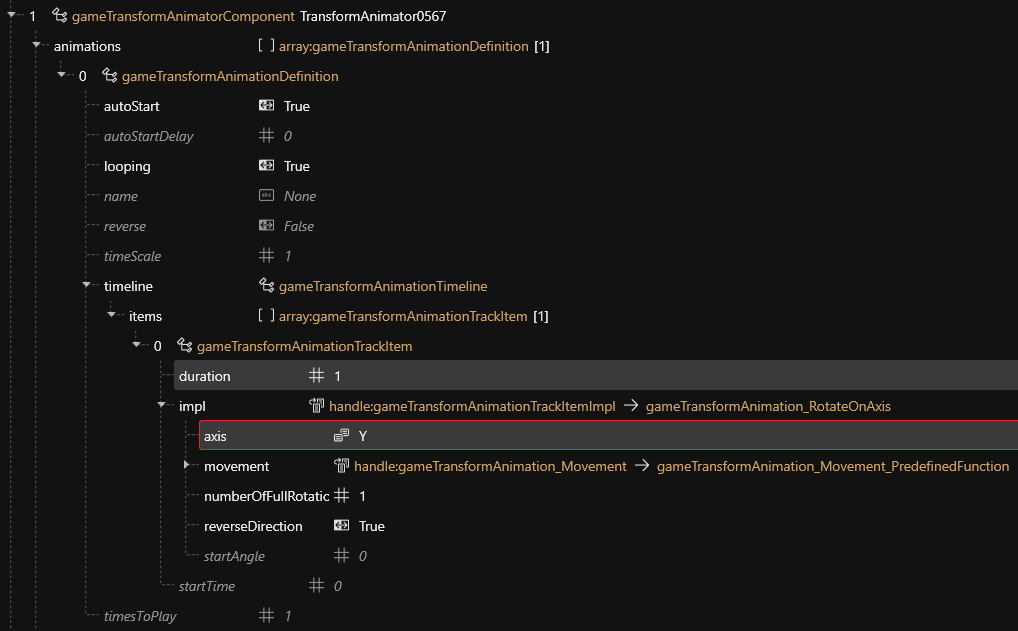This screenshot has height=631, width=1018.
Task: Select the timesToPlay property row
Action: (140, 616)
